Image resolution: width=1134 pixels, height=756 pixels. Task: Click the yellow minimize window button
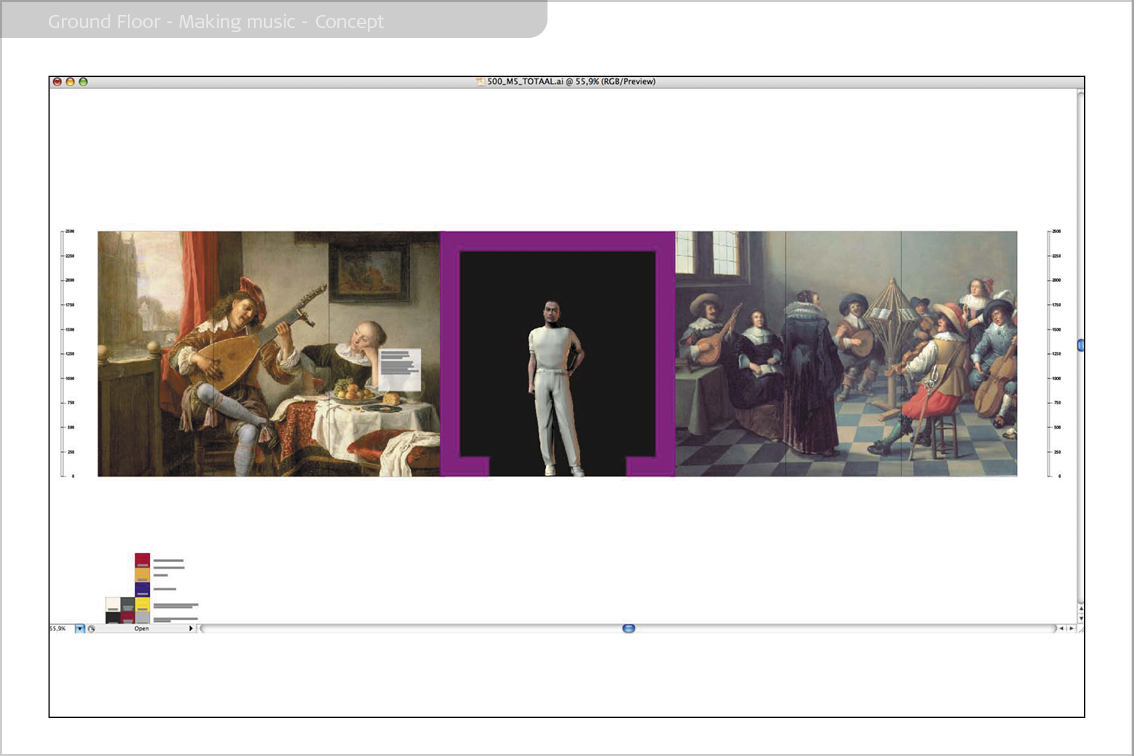[x=70, y=82]
